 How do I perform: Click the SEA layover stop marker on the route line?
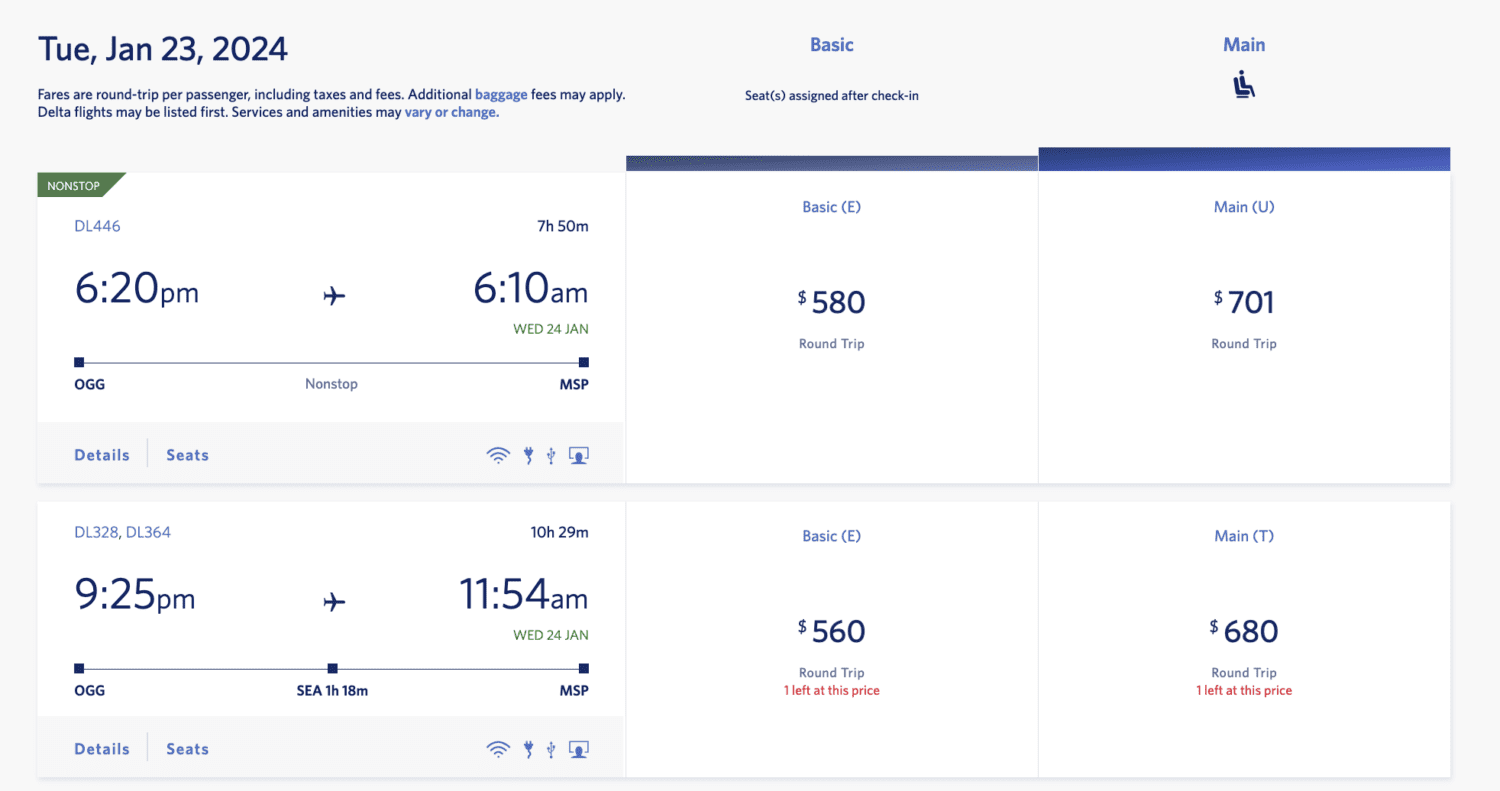click(331, 667)
